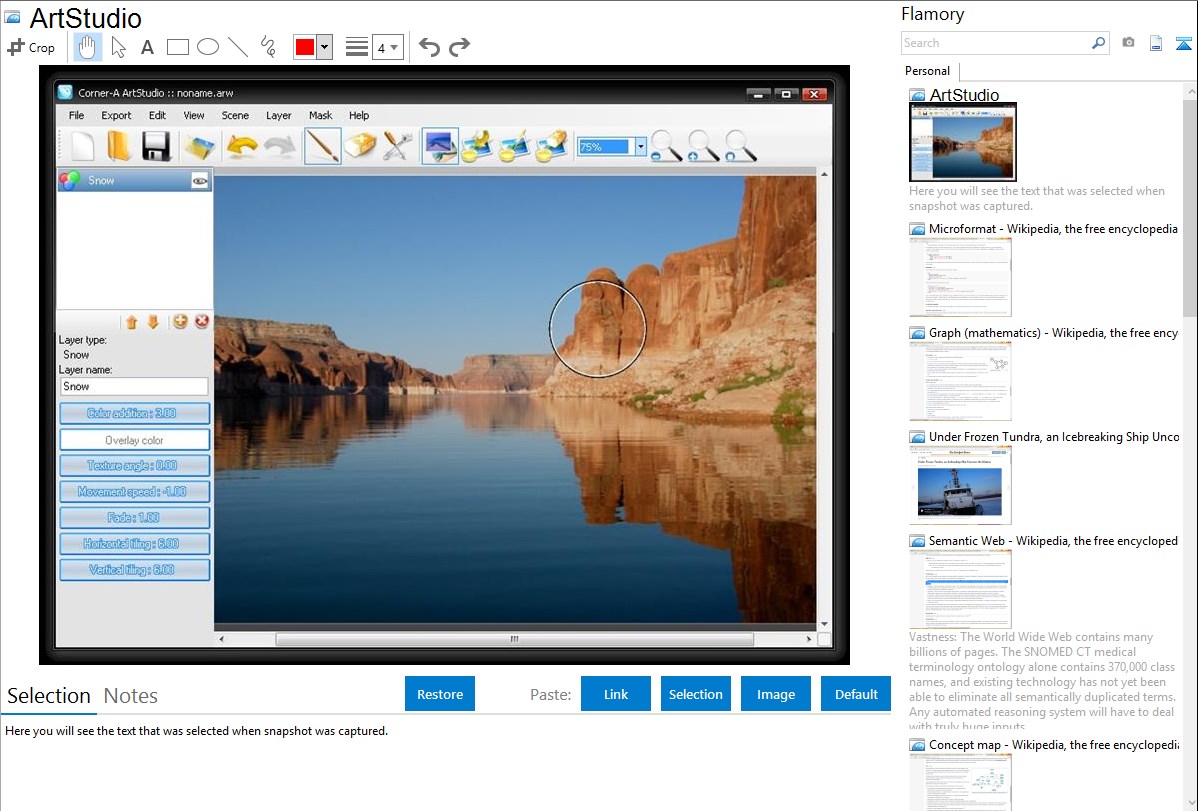Click the redo arrow
Image resolution: width=1198 pixels, height=811 pixels.
(x=459, y=47)
